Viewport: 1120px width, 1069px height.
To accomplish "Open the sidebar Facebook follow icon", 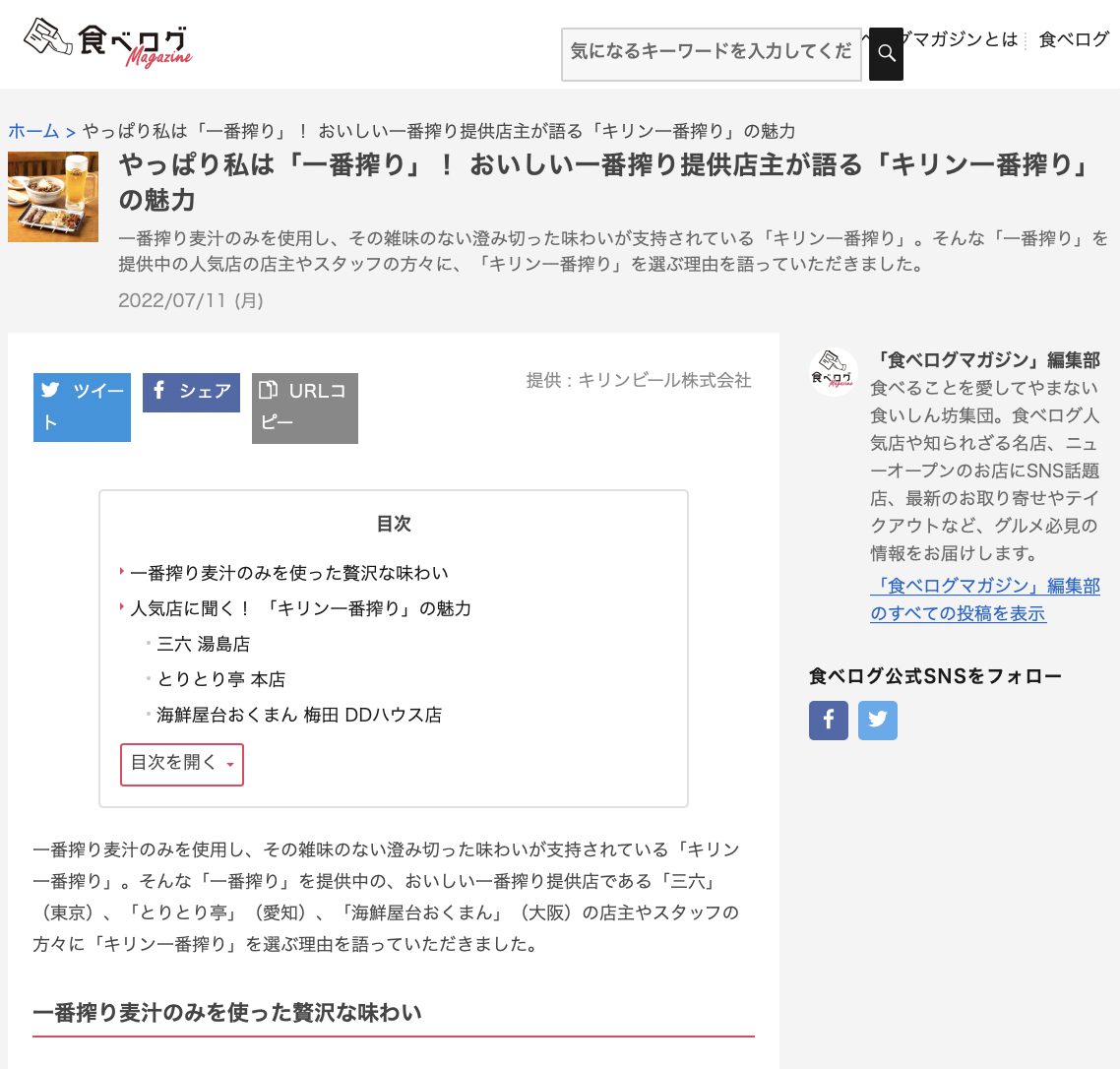I will (828, 720).
